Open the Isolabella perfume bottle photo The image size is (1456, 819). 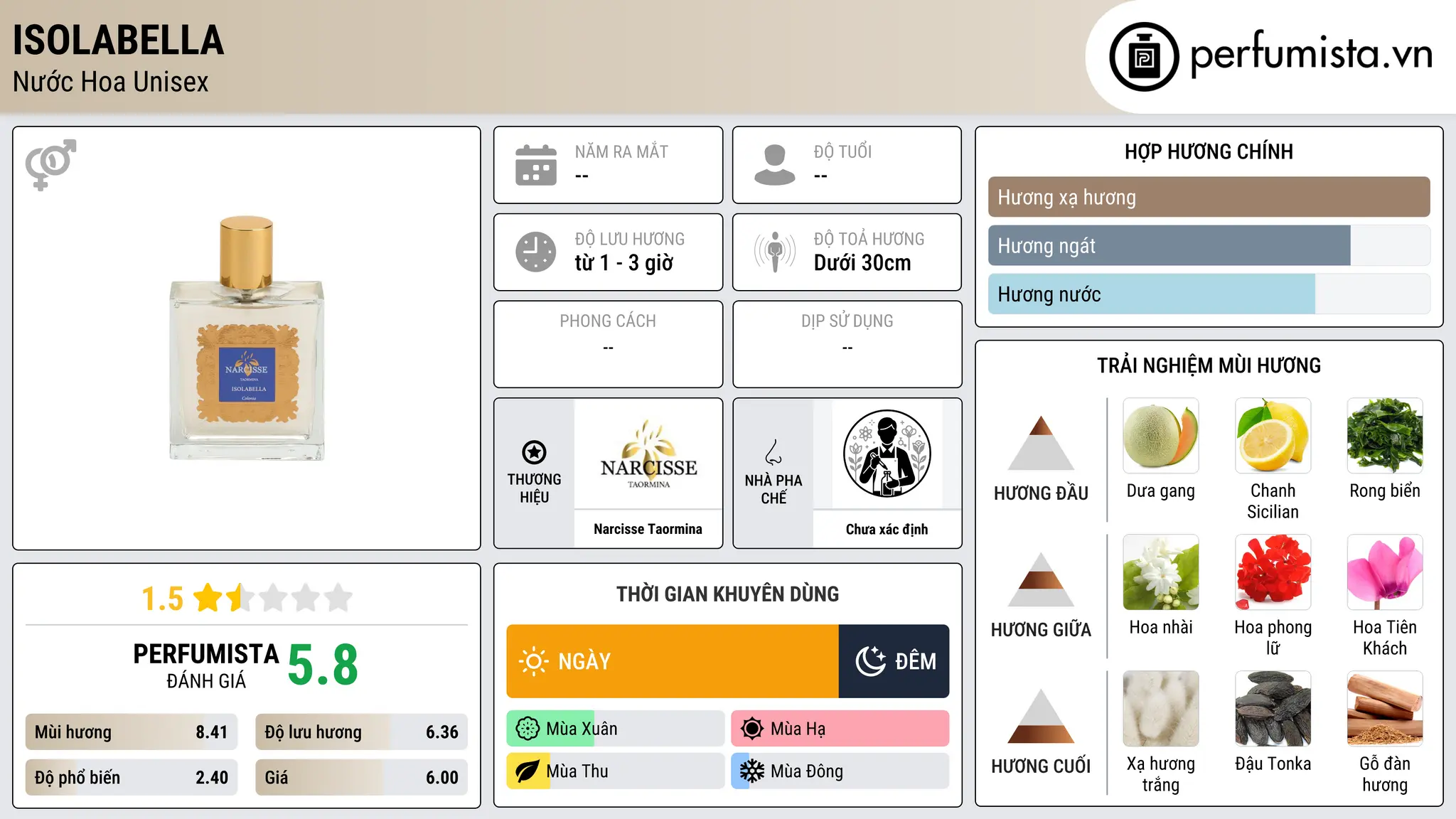[247, 338]
